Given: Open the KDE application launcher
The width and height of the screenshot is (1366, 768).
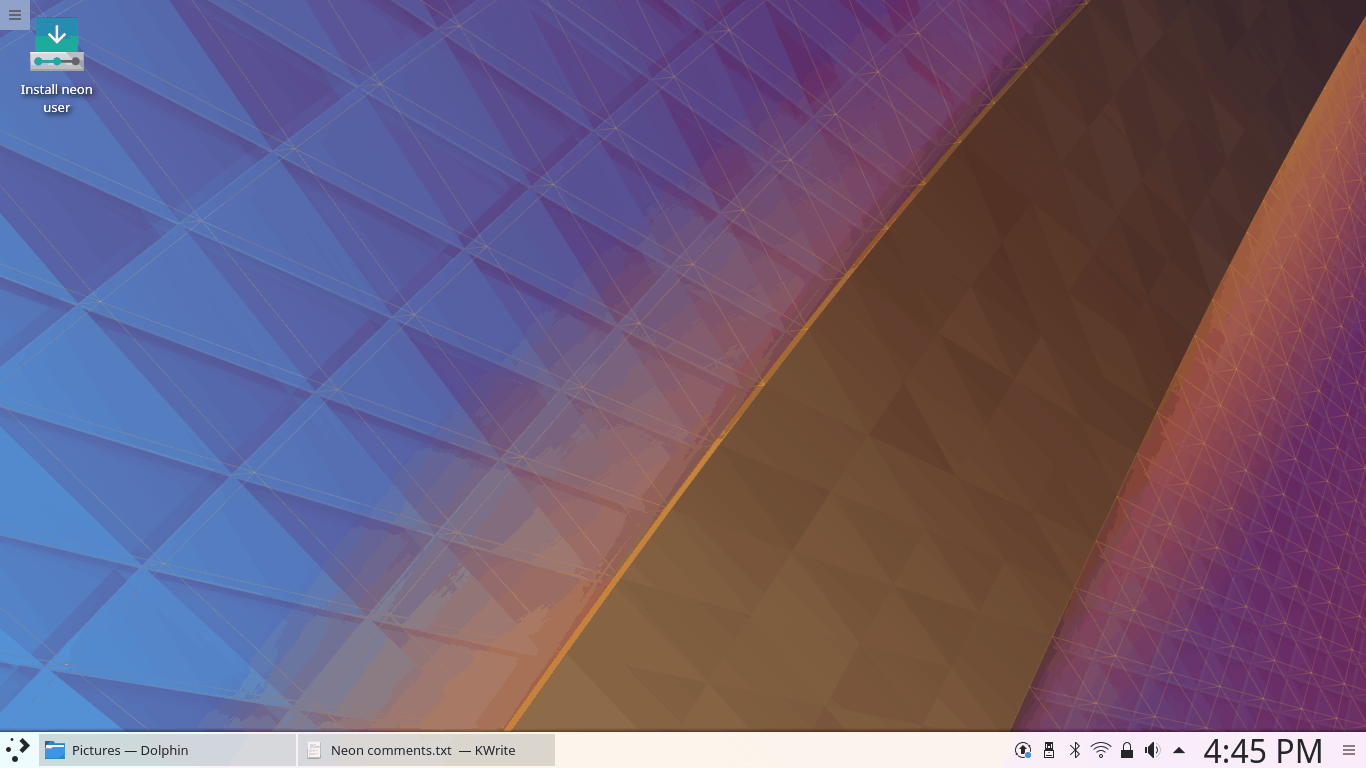Looking at the screenshot, I should tap(18, 750).
